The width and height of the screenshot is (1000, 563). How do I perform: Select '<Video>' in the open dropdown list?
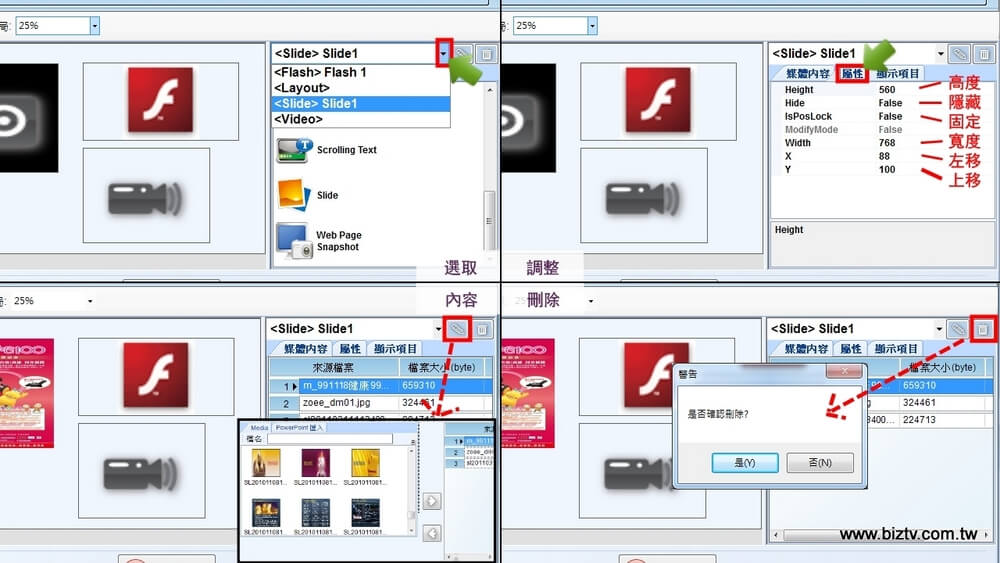click(298, 119)
